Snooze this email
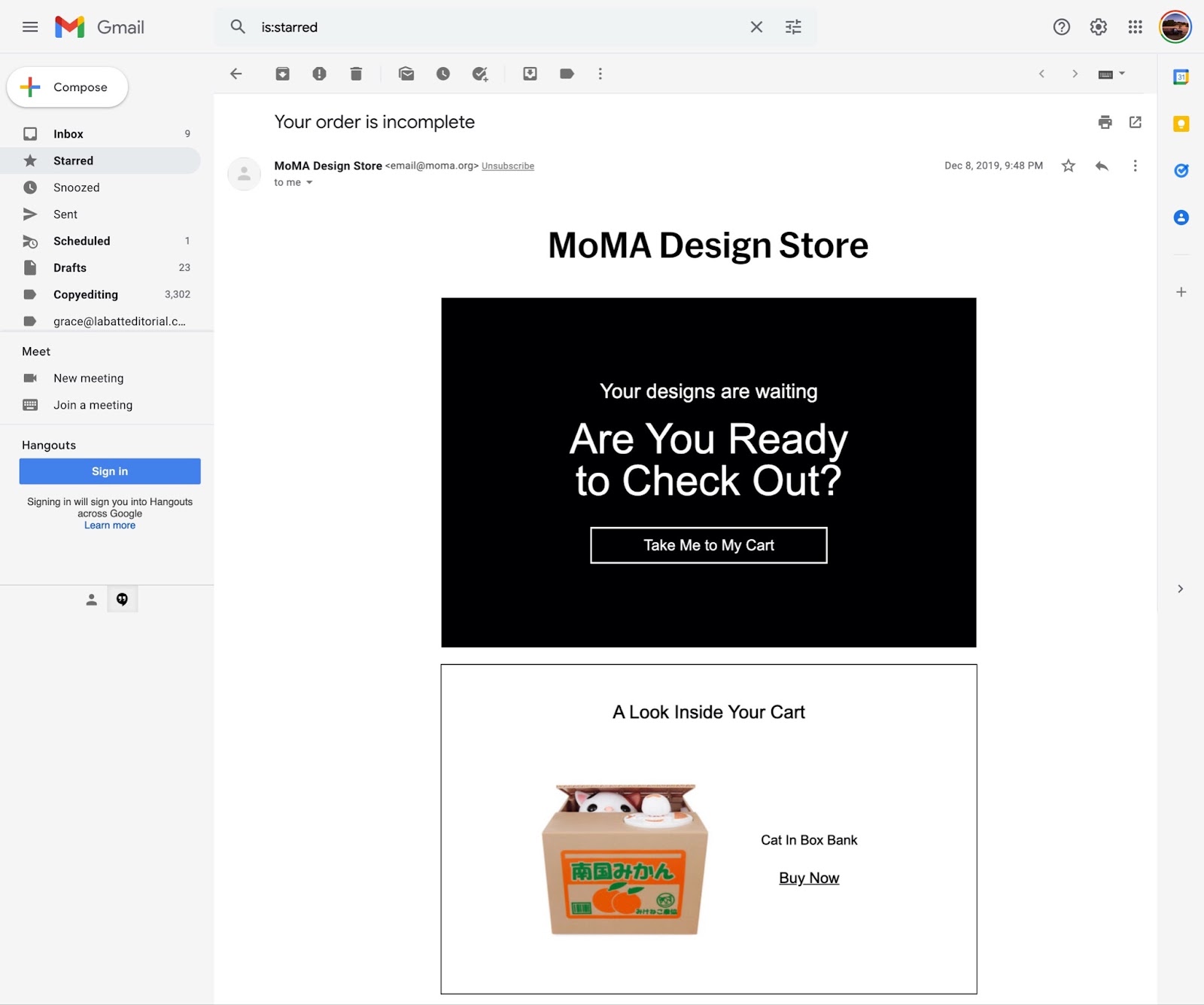The image size is (1204, 1005). click(x=443, y=74)
